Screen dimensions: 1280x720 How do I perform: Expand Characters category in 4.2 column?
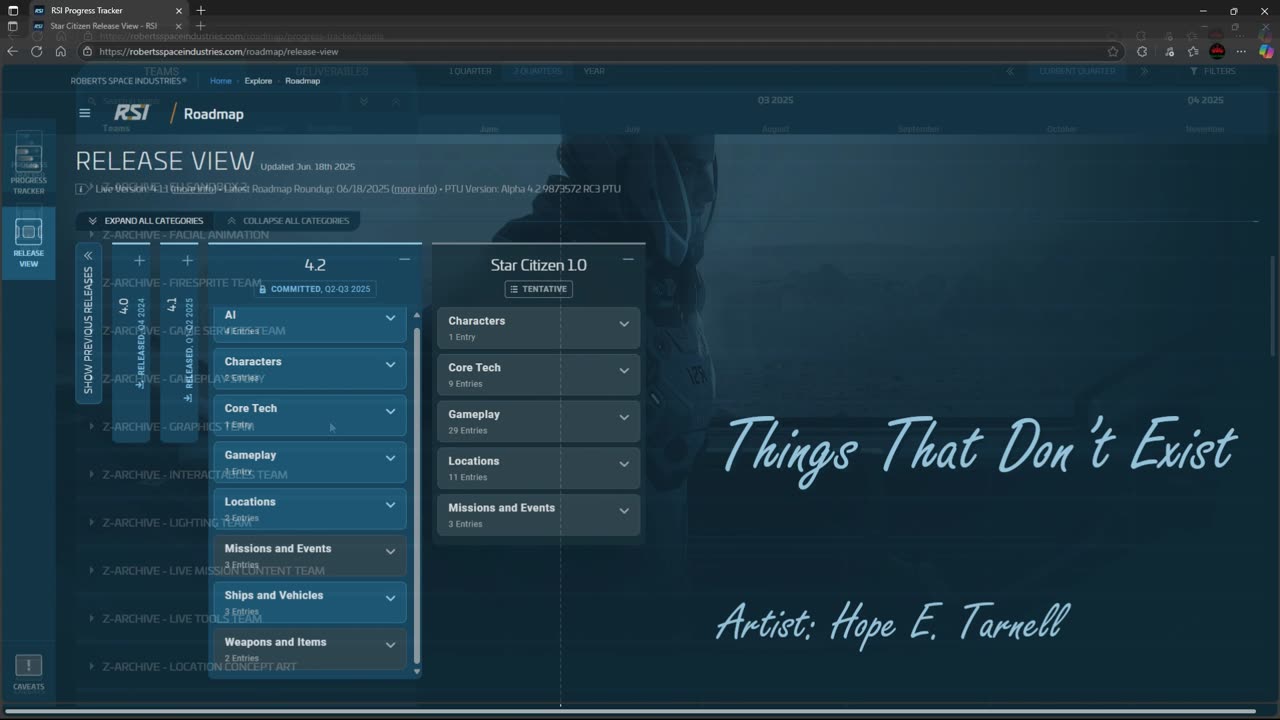tap(310, 369)
